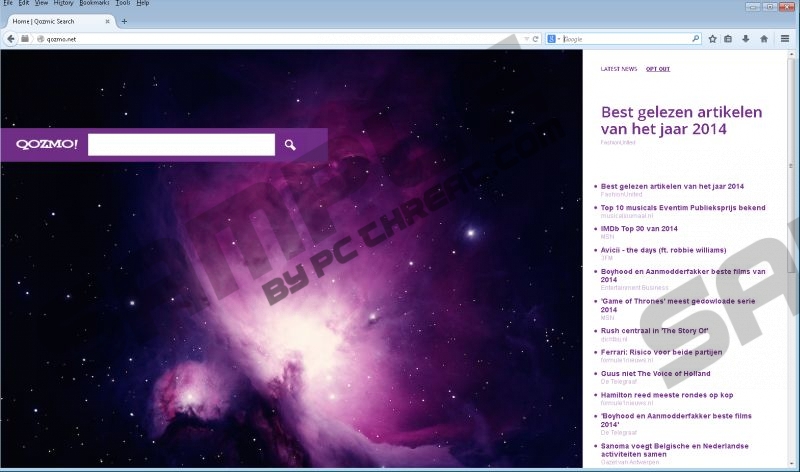Open 'IMDb Top 30 van 2014' article
800x472 pixels.
[639, 229]
